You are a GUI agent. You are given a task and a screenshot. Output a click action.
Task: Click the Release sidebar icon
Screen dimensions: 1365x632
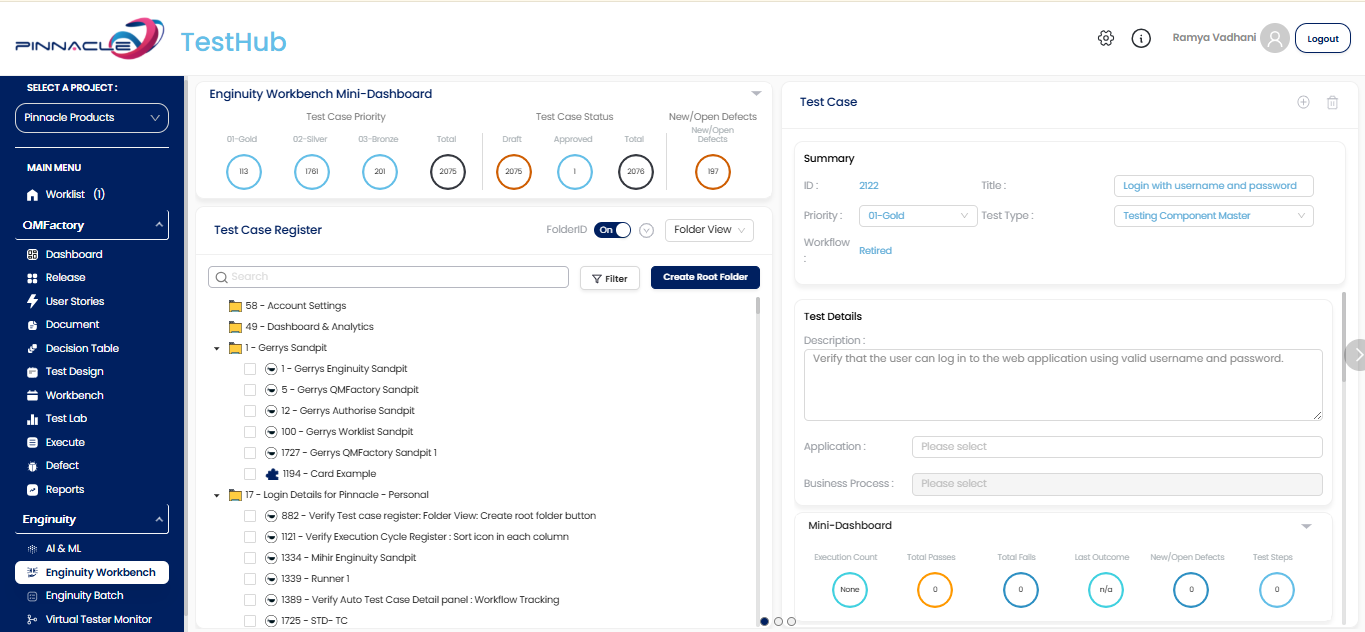33,278
